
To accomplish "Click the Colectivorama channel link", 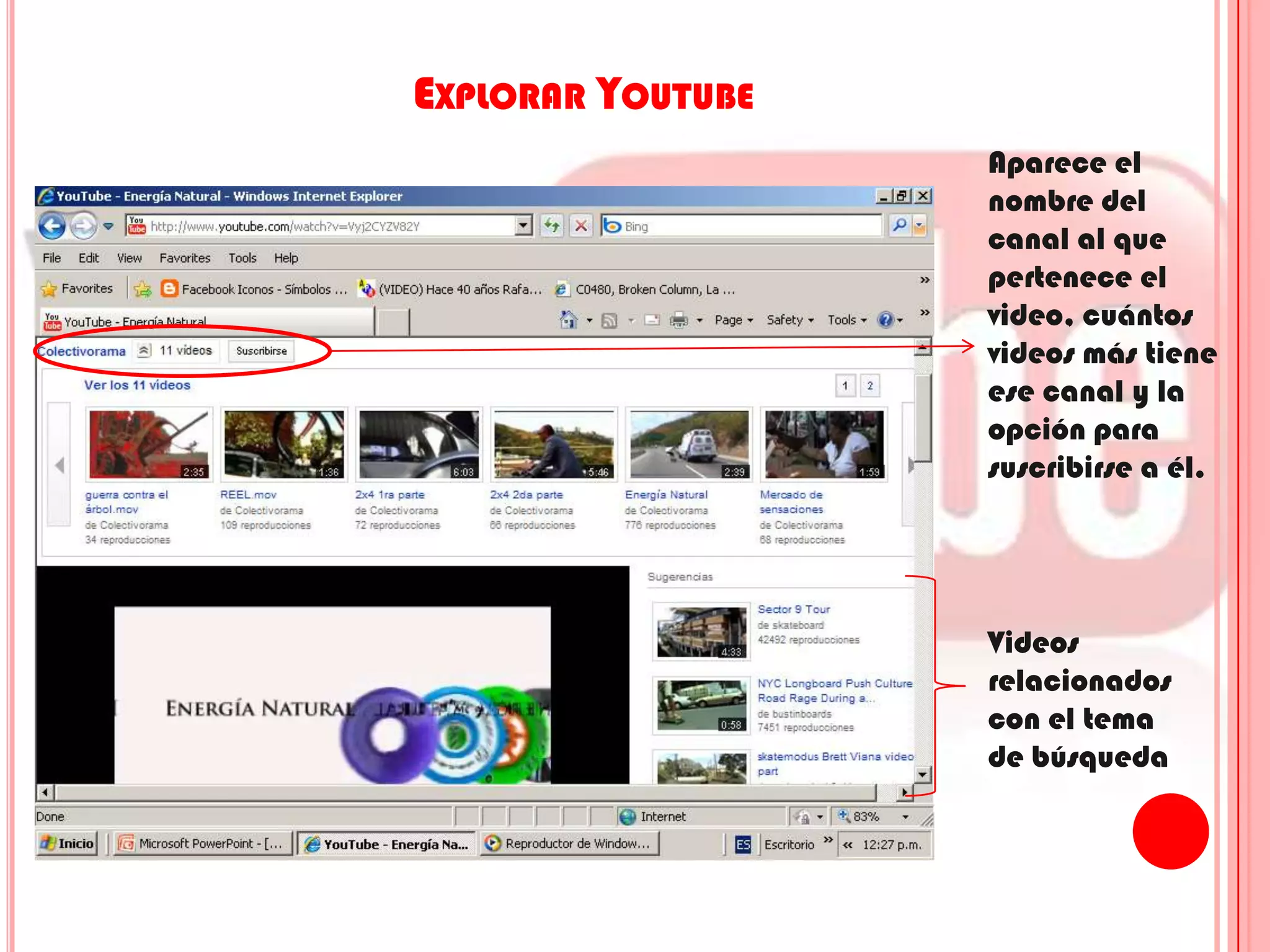I will [81, 351].
